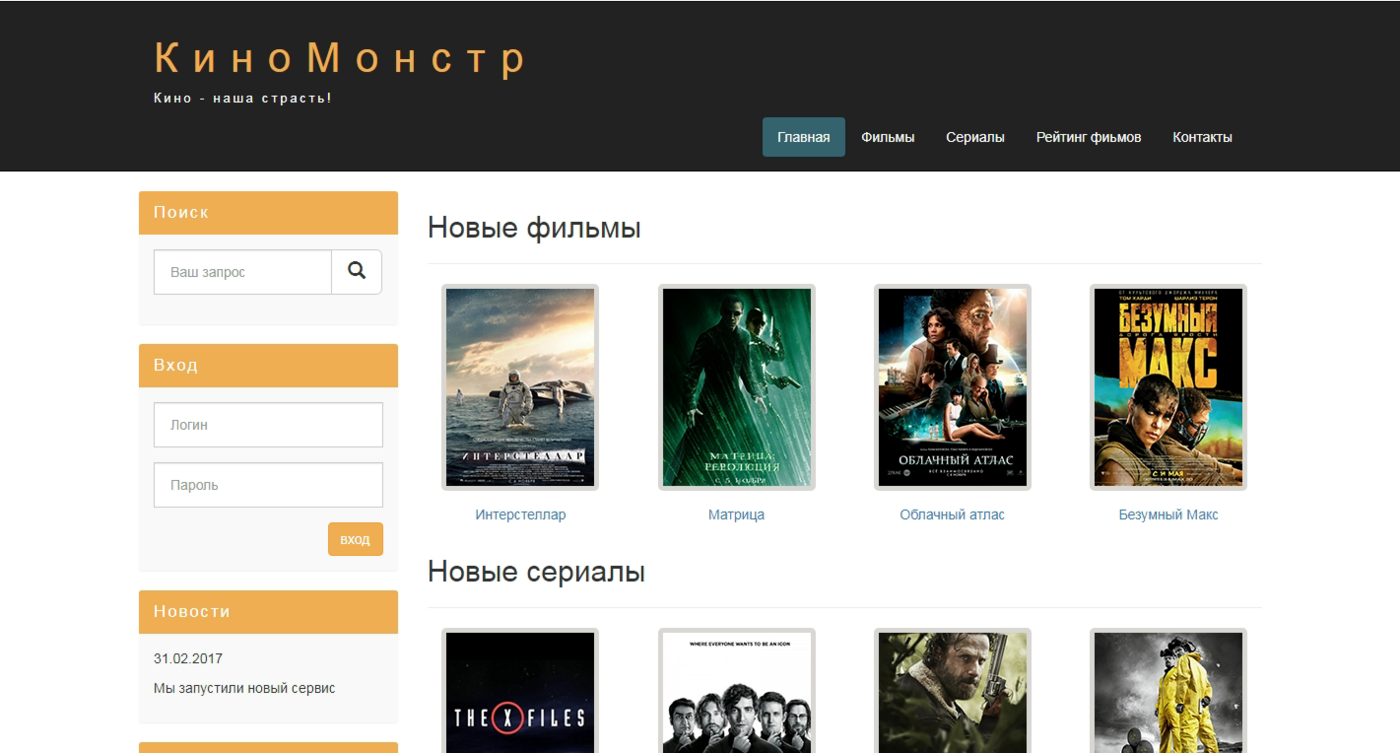Go to the Главная menu item
This screenshot has height=753, width=1400.
pos(803,137)
